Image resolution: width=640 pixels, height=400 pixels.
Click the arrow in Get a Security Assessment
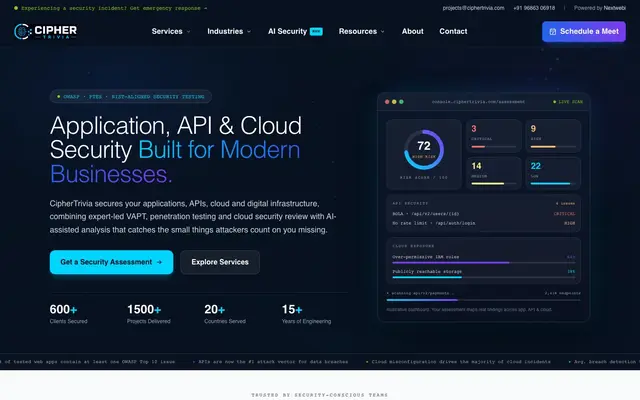(160, 262)
